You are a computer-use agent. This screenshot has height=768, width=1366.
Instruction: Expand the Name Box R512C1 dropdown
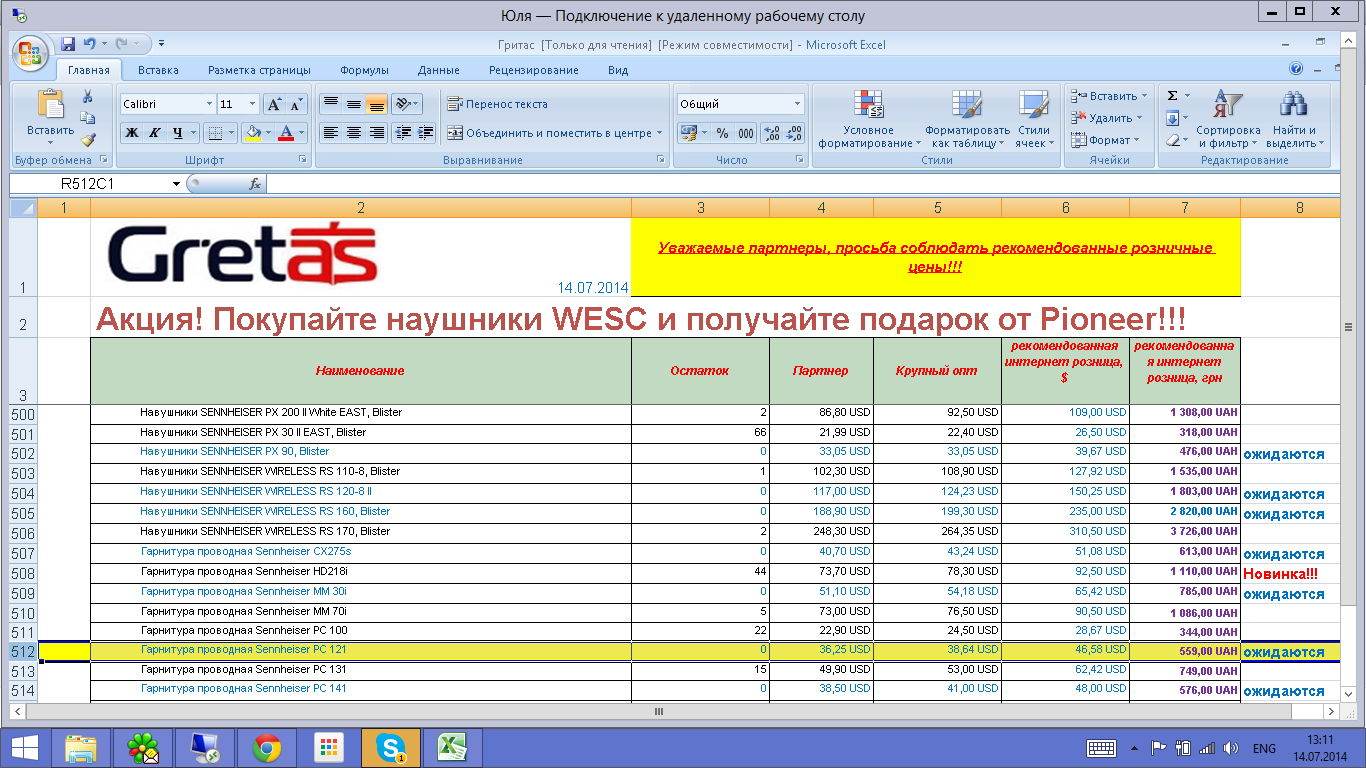[x=177, y=184]
